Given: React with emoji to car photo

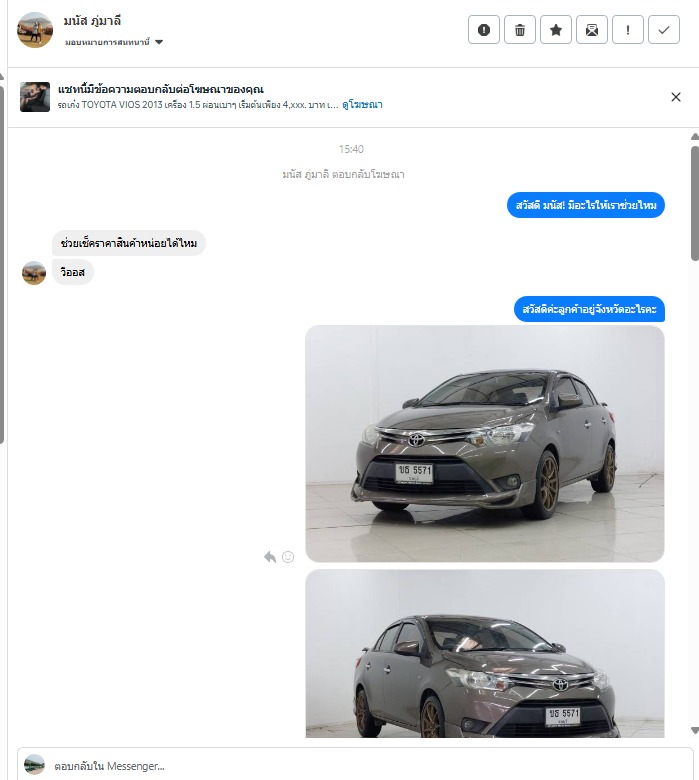Looking at the screenshot, I should click(x=288, y=557).
